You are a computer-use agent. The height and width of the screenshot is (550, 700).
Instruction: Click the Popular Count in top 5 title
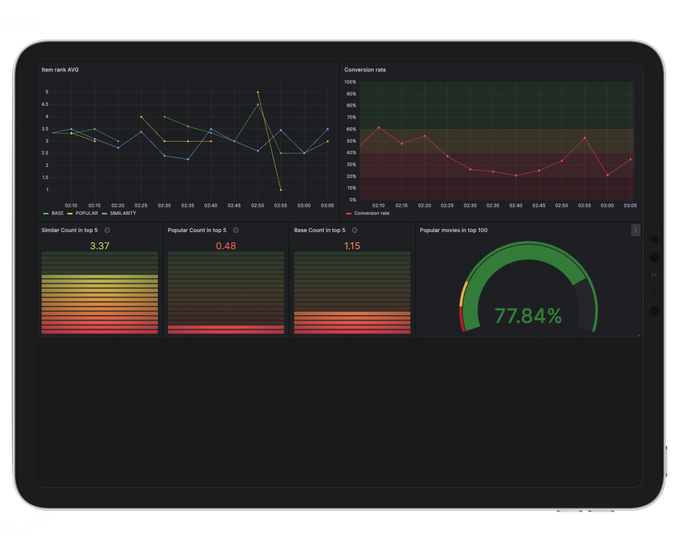[x=196, y=230]
